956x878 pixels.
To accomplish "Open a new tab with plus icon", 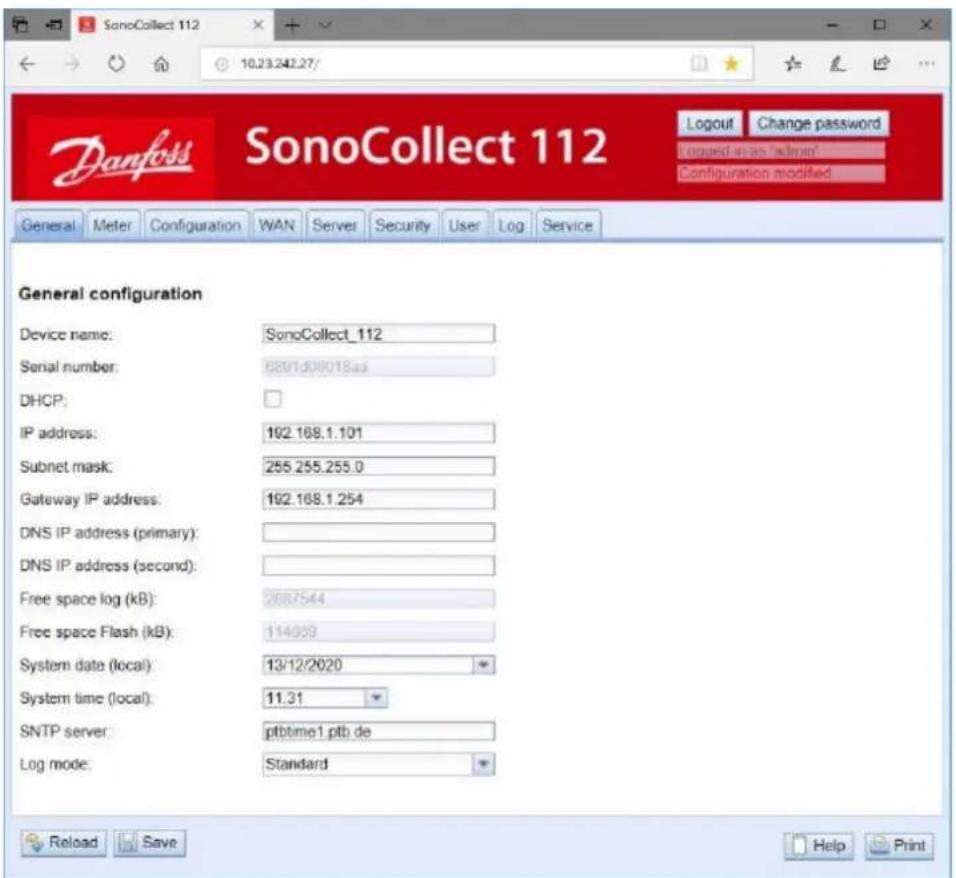I will pyautogui.click(x=293, y=25).
